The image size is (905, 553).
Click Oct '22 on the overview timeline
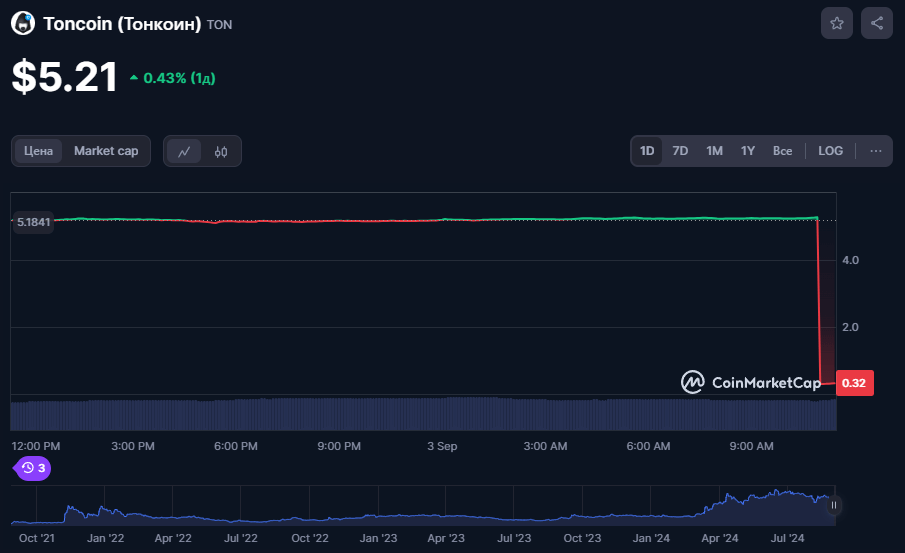[309, 538]
